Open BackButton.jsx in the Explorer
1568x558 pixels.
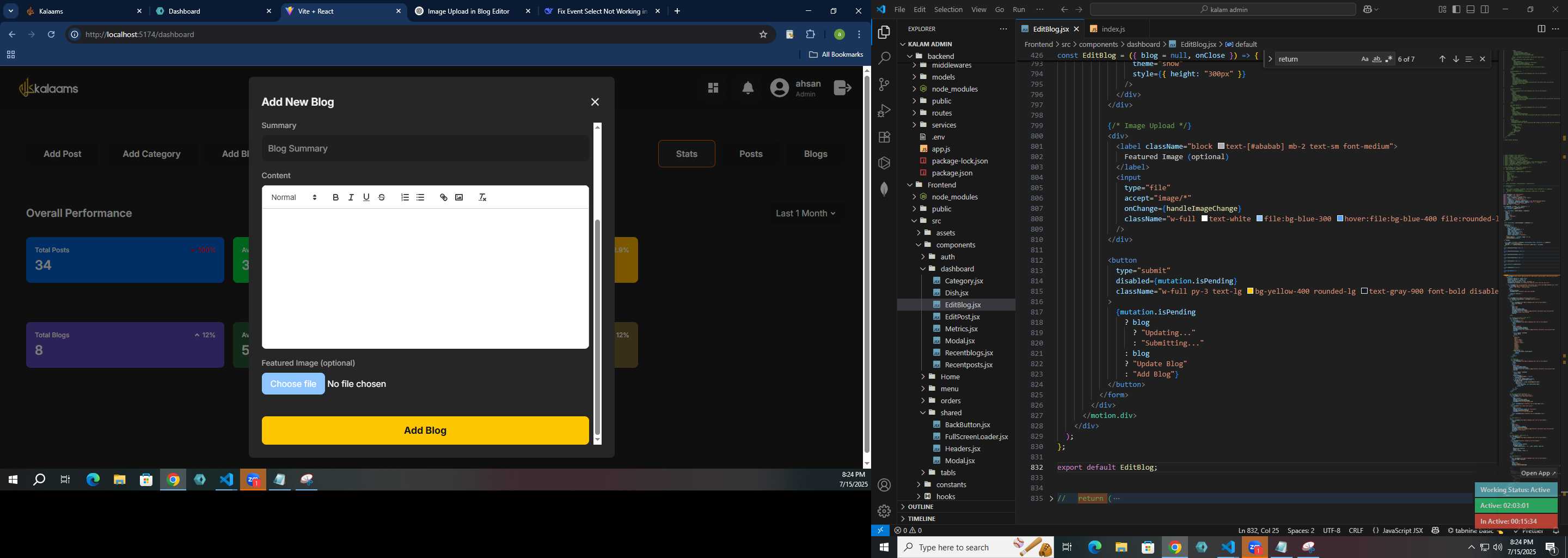coord(967,425)
